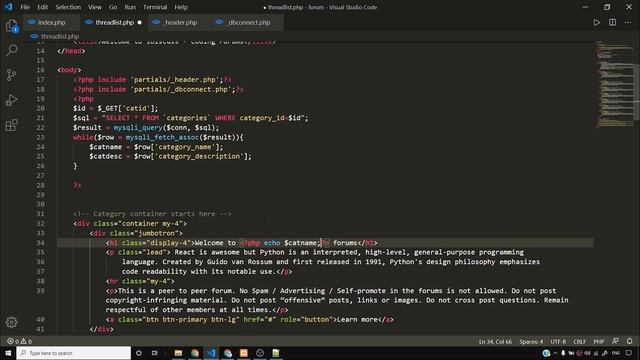Click the Visual Studio Code taskbar icon
Screen dimensions: 640x360
click(211, 353)
